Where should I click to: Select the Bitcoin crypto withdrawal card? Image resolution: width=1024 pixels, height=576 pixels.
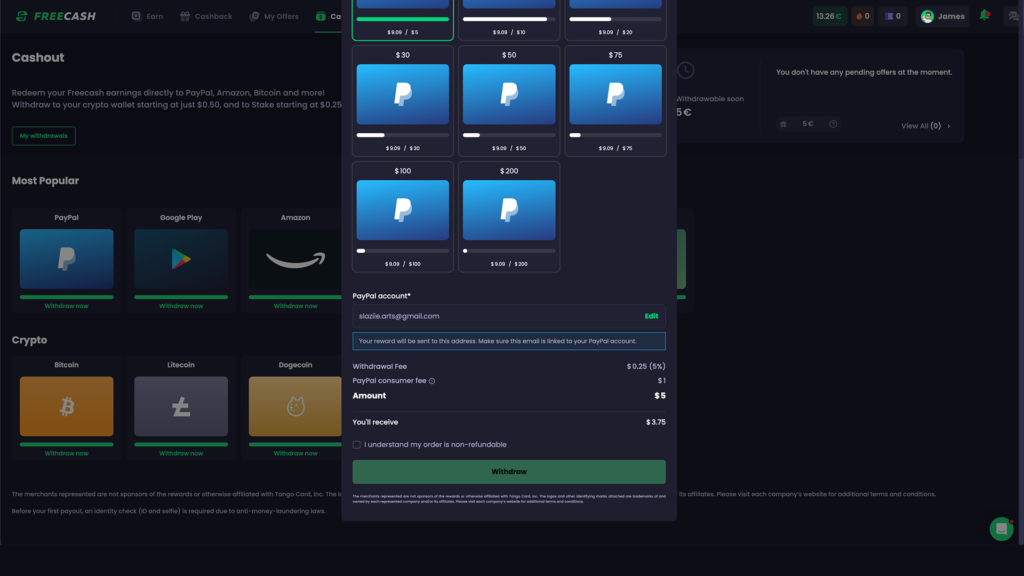(66, 405)
